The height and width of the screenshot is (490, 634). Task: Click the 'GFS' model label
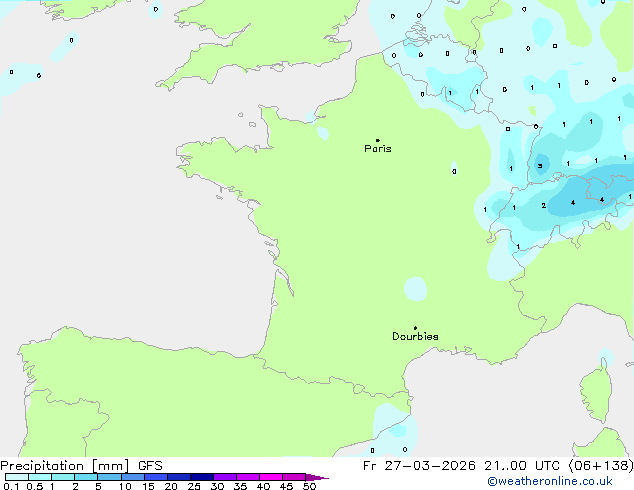[x=150, y=466]
